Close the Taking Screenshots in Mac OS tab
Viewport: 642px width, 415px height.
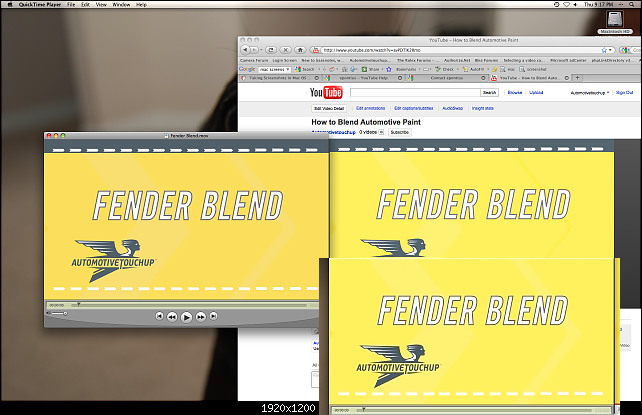tap(317, 78)
